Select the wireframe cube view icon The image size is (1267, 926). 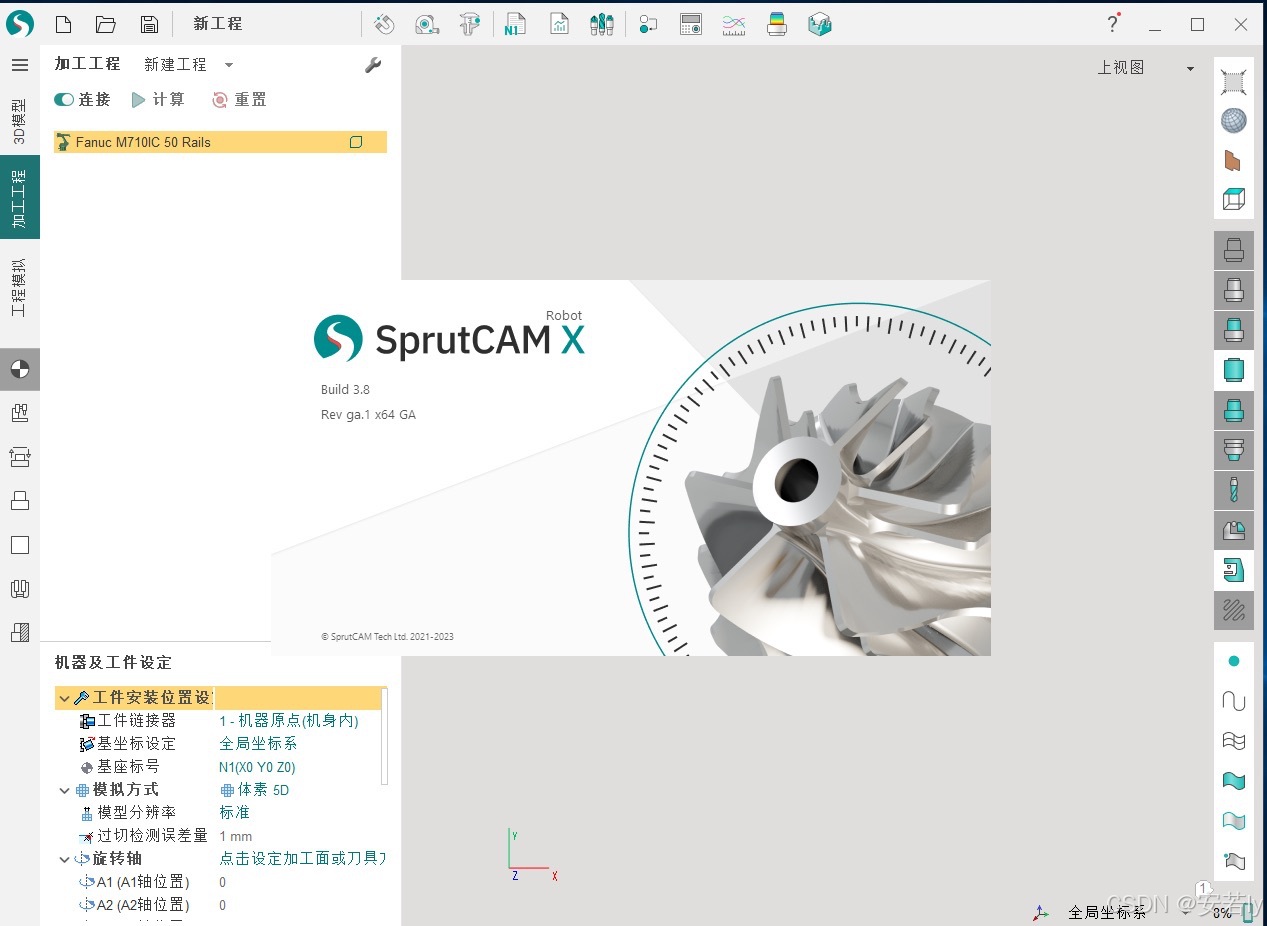tap(1234, 199)
